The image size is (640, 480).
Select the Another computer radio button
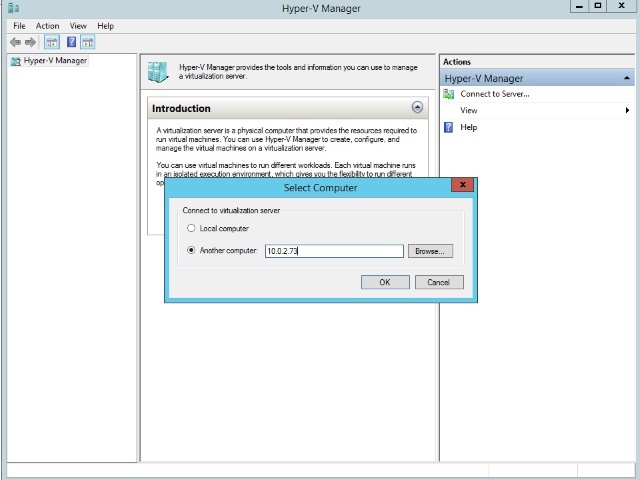pos(191,250)
